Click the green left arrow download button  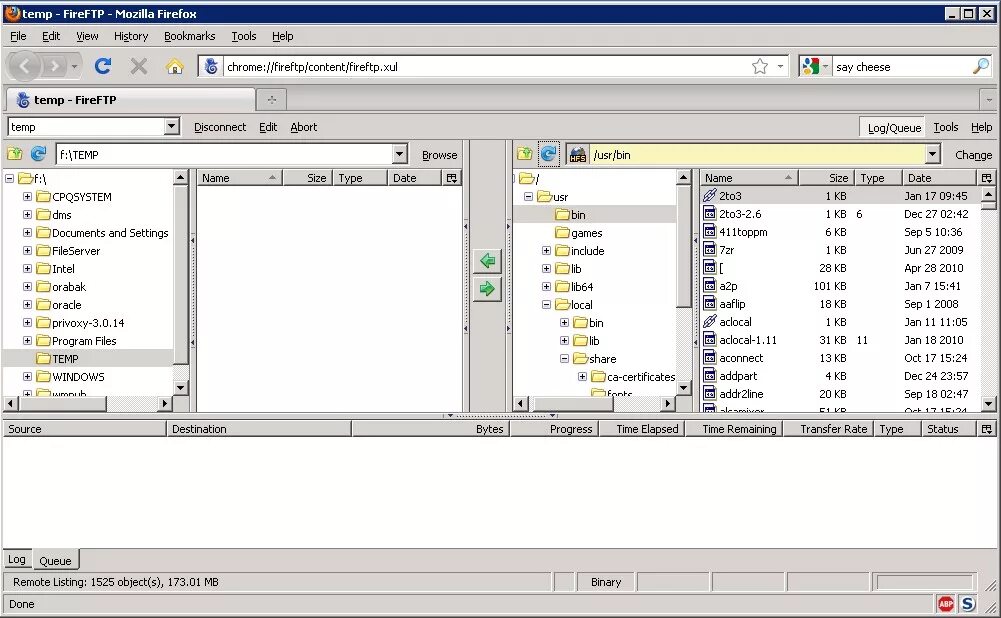[x=487, y=260]
